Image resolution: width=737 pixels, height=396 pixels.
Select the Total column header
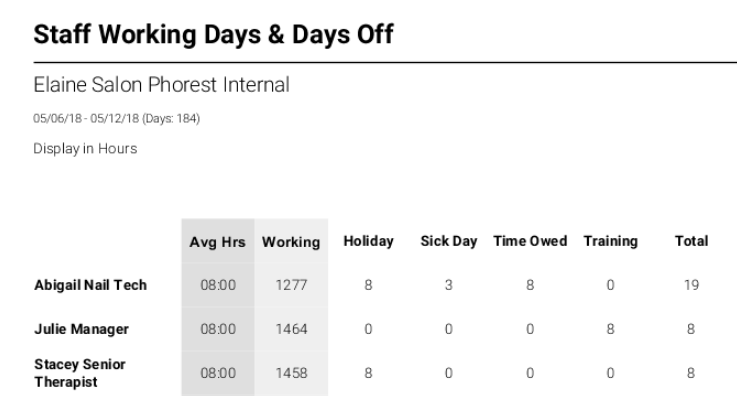pos(691,241)
